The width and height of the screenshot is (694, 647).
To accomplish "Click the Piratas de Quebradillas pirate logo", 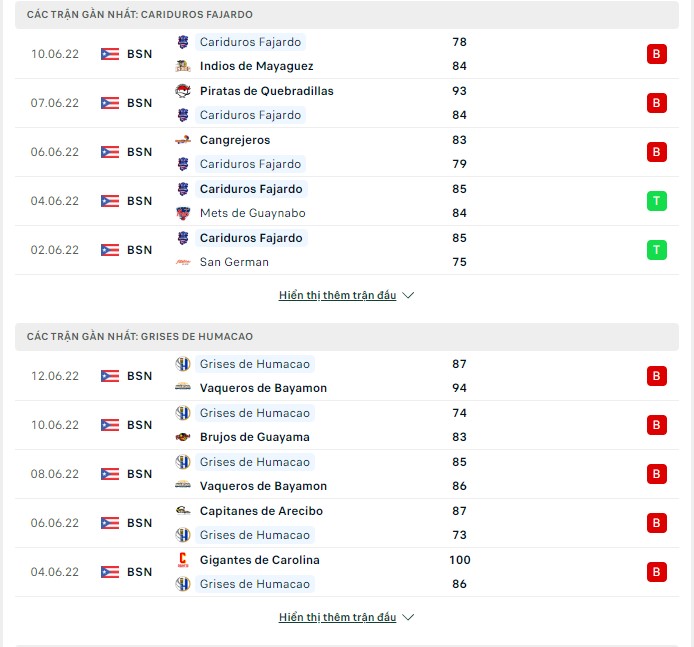I will coord(183,91).
